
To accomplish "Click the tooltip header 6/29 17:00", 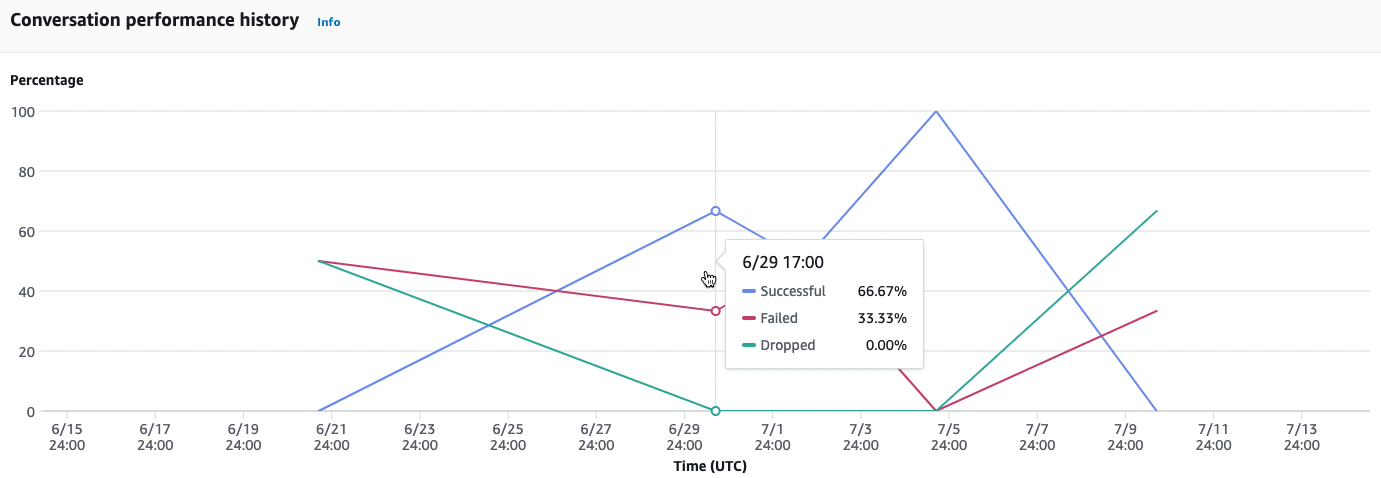I will (x=782, y=262).
